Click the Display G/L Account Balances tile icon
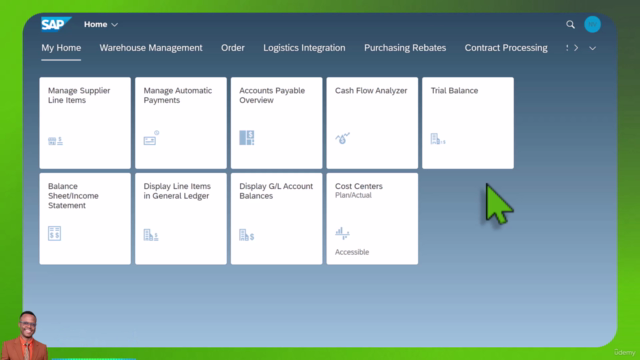Screen dimensions: 640x360 (247, 235)
